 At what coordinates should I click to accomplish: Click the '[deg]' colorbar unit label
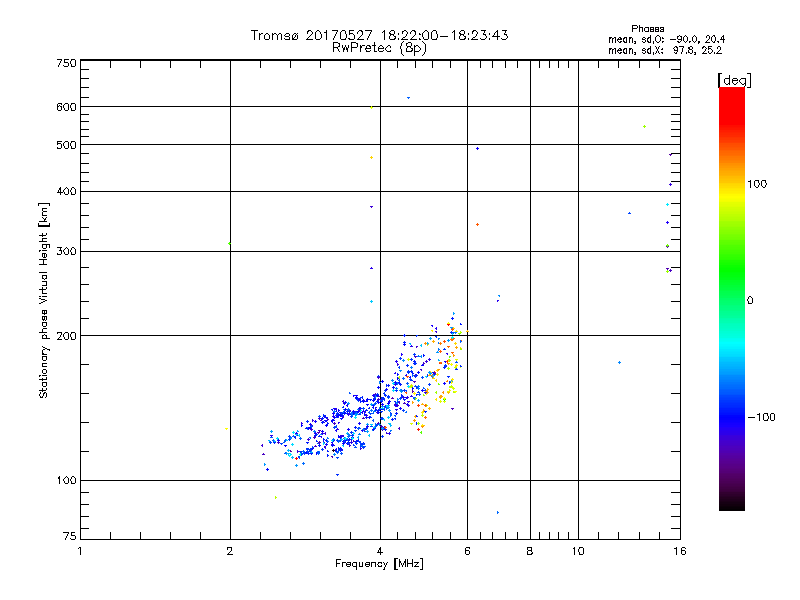[734, 80]
